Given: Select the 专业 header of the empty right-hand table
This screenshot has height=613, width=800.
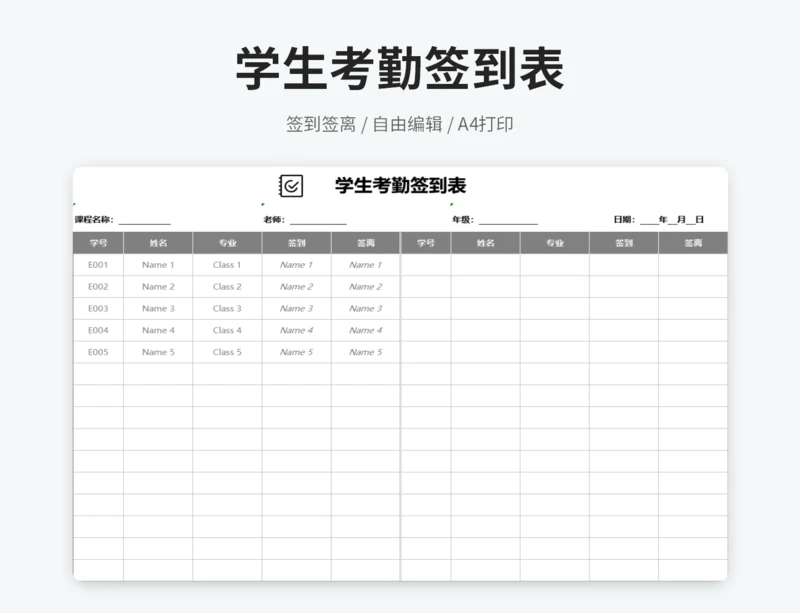Looking at the screenshot, I should point(555,243).
